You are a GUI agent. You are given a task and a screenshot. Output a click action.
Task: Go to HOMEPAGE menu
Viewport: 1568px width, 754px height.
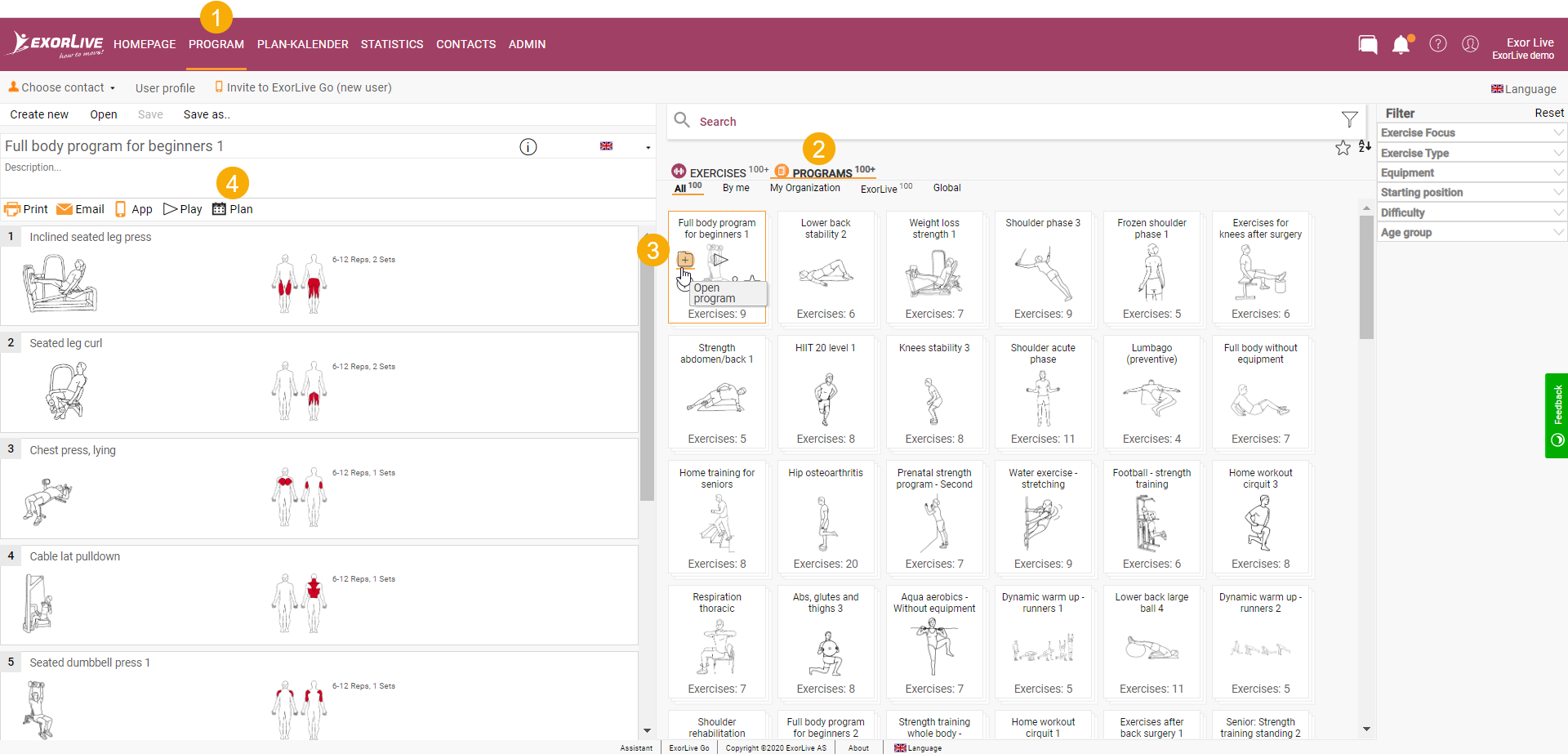(145, 44)
